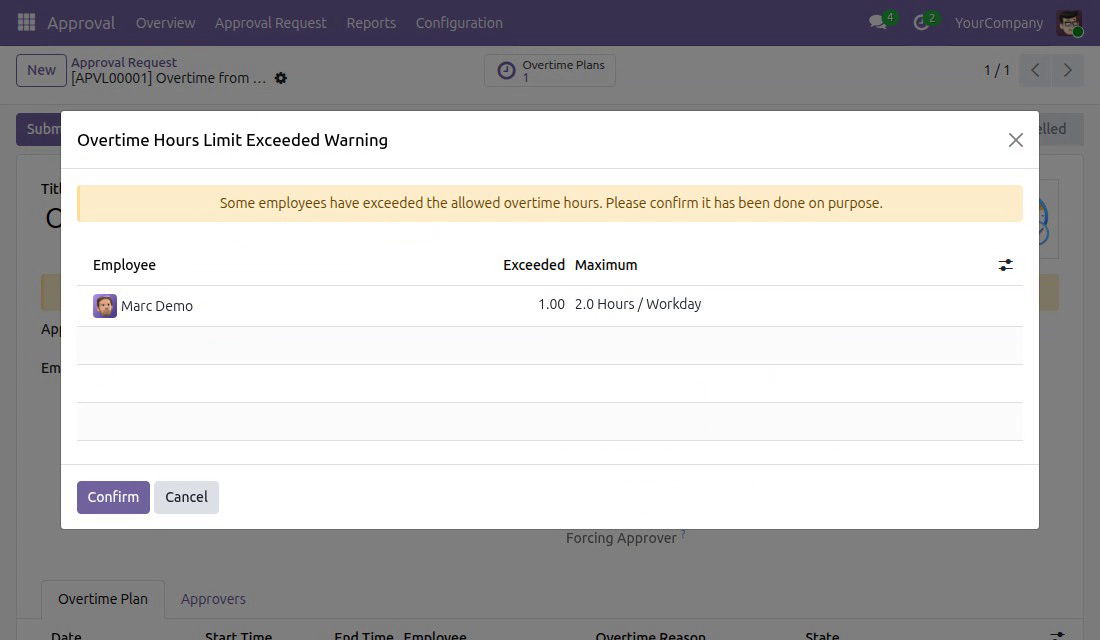Open the chat messages icon with badge 4
This screenshot has width=1100, height=640.
click(x=878, y=22)
